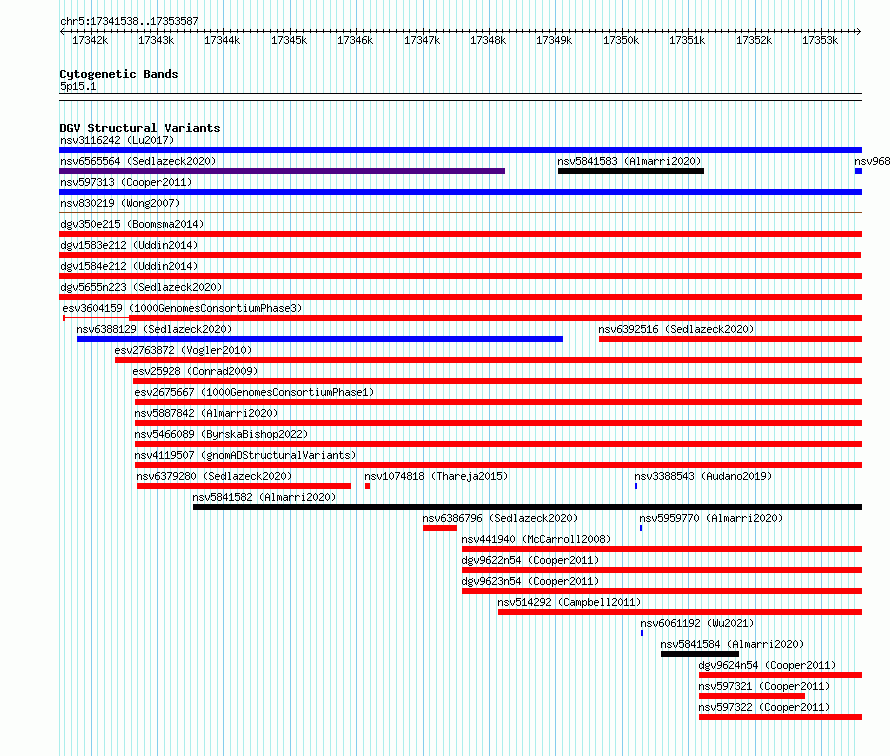Select the nsv6565564 (Sedlazeck2020) purple bar
The image size is (890, 756).
[x=282, y=171]
